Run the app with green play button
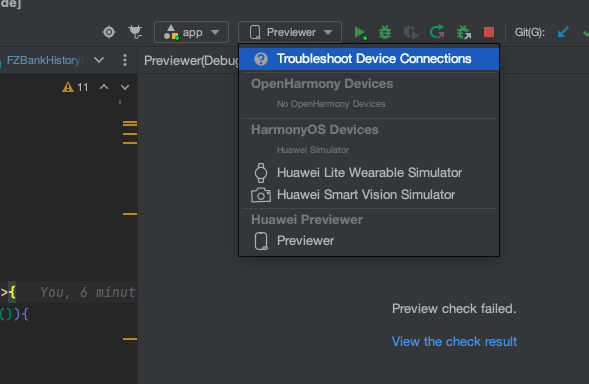589x384 pixels. pyautogui.click(x=360, y=32)
